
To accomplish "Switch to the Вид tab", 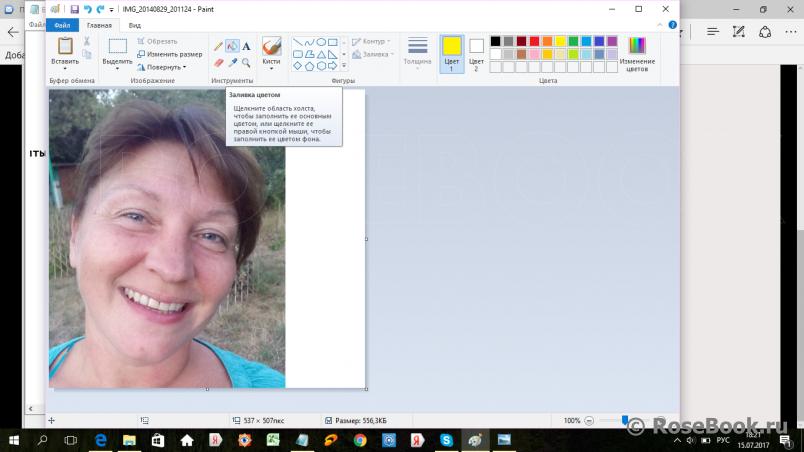I will pyautogui.click(x=134, y=25).
